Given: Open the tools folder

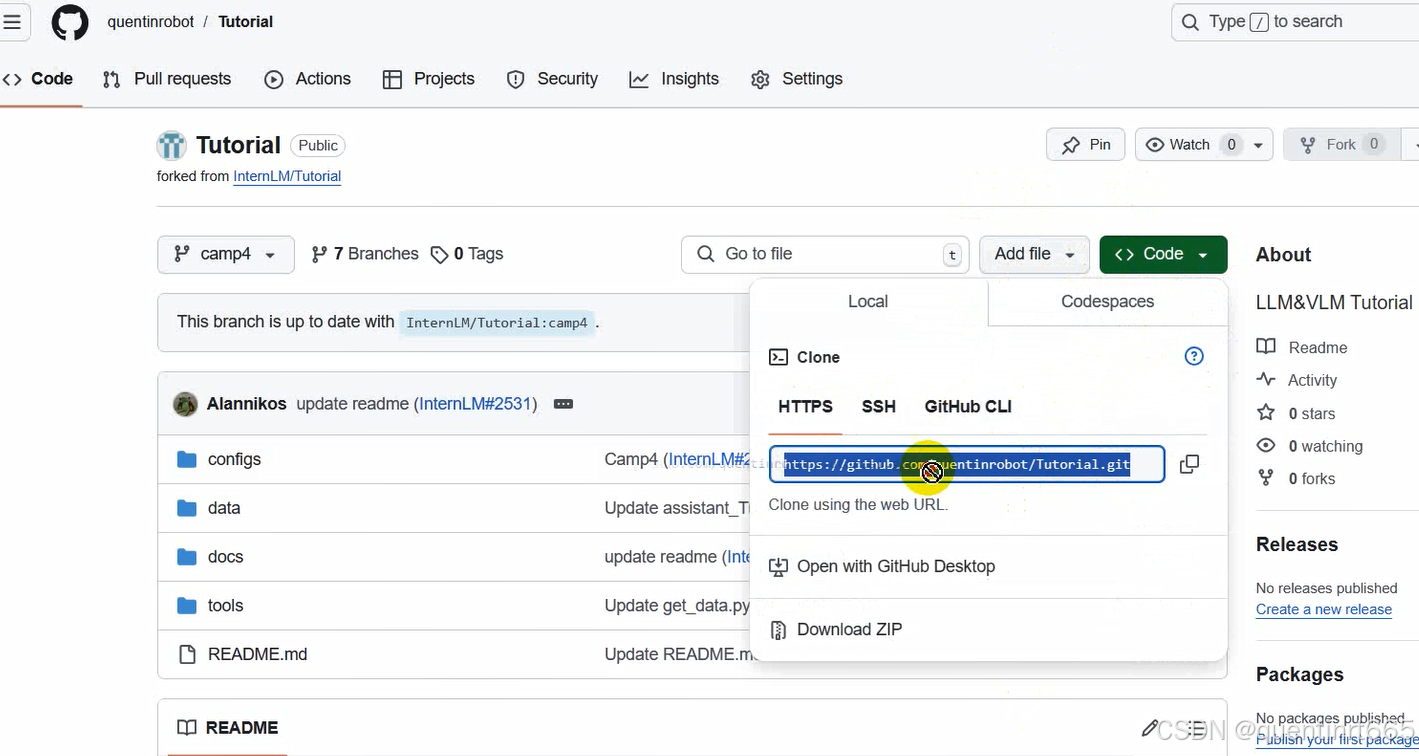Looking at the screenshot, I should 225,606.
